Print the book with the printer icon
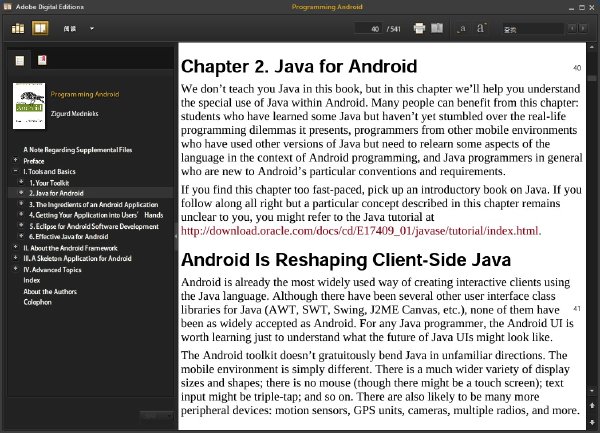The height and width of the screenshot is (433, 600). (419, 28)
